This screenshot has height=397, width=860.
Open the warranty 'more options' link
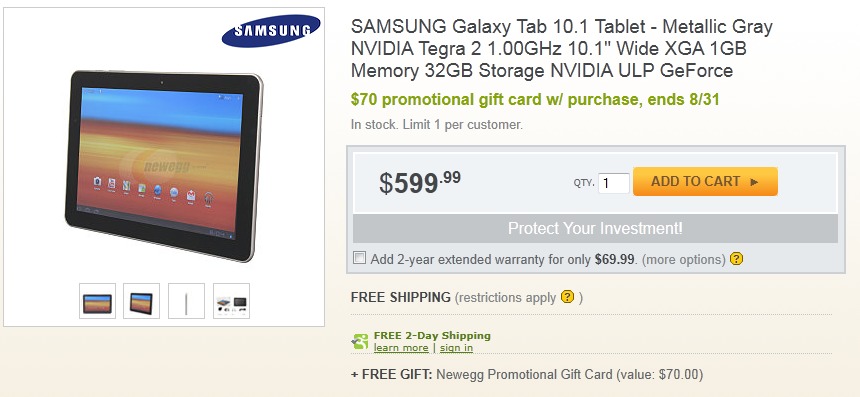pyautogui.click(x=683, y=259)
